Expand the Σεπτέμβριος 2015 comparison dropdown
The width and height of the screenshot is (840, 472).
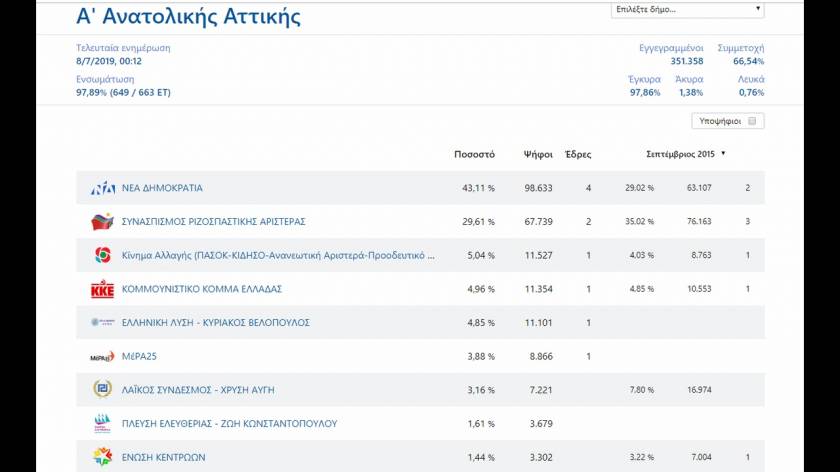[685, 154]
